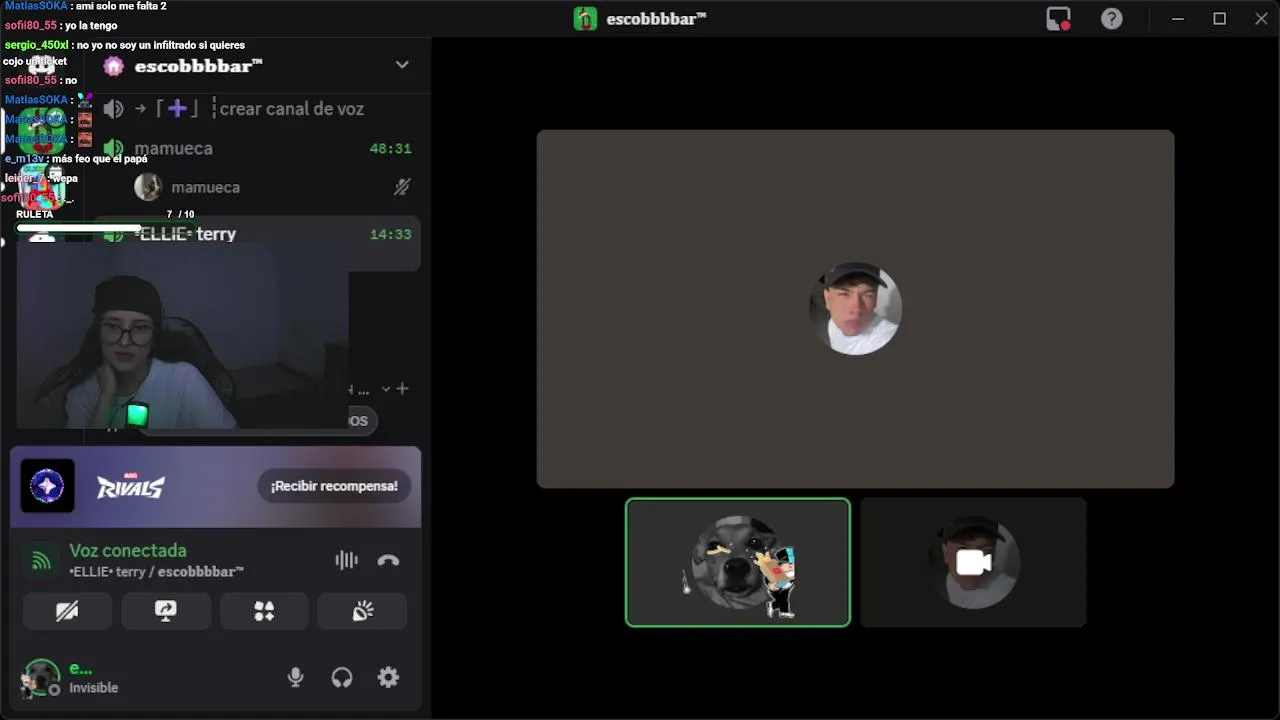This screenshot has width=1280, height=720.
Task: Start an activity button
Action: click(264, 611)
